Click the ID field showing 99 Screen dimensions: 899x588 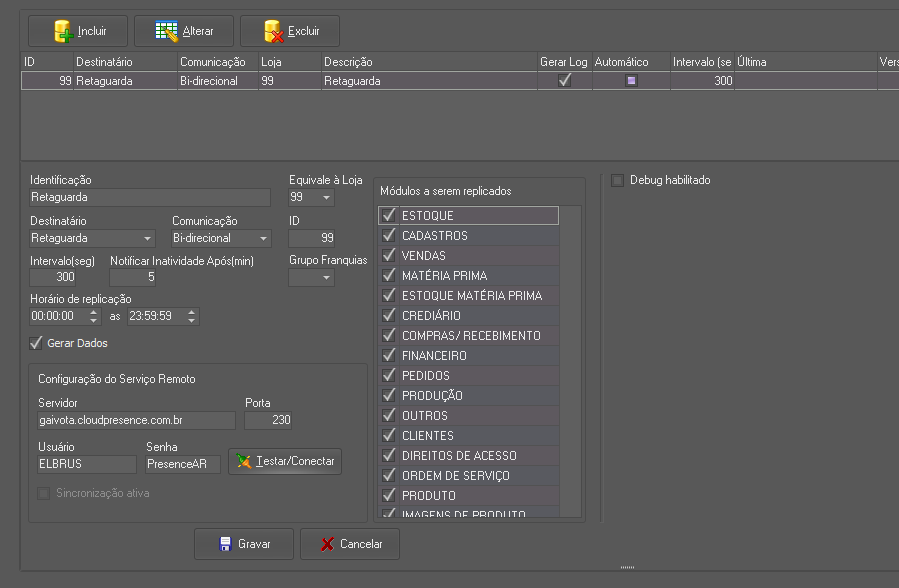[312, 238]
